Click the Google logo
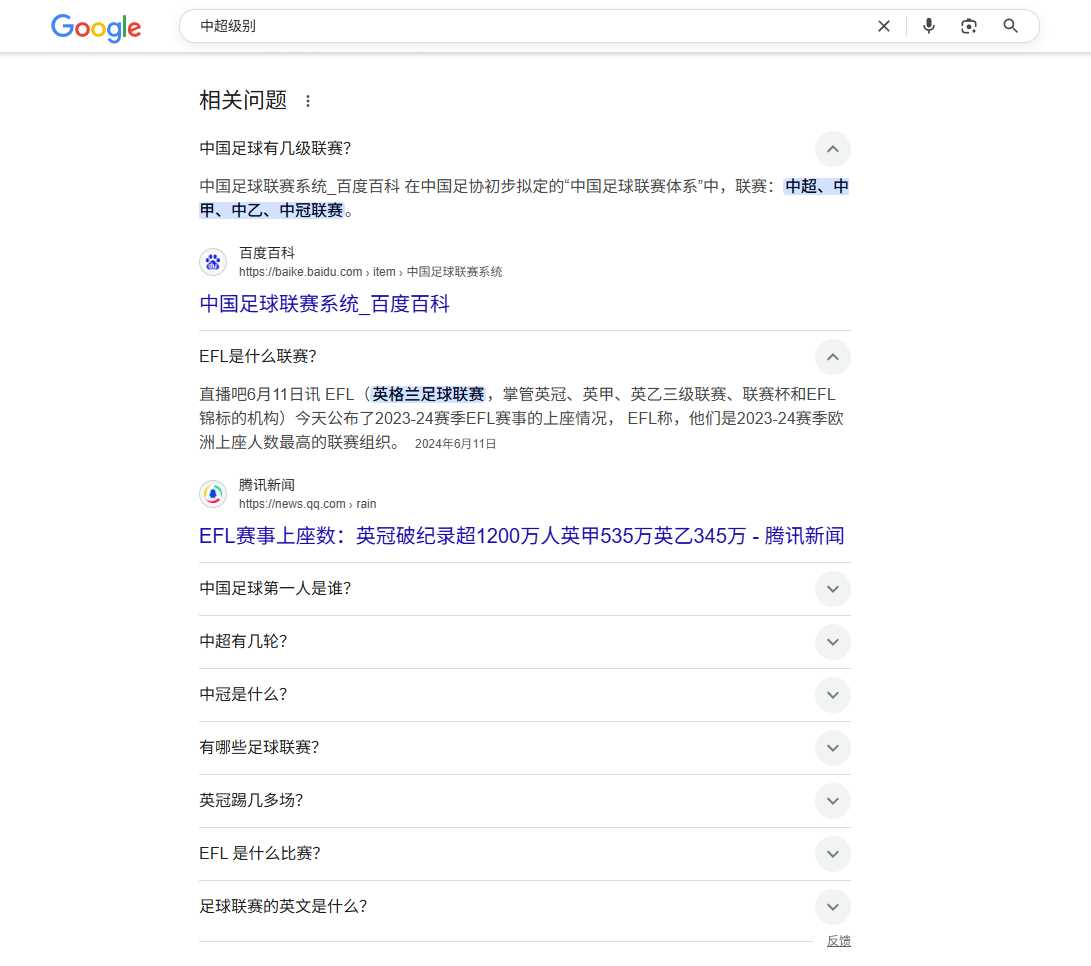 click(96, 28)
